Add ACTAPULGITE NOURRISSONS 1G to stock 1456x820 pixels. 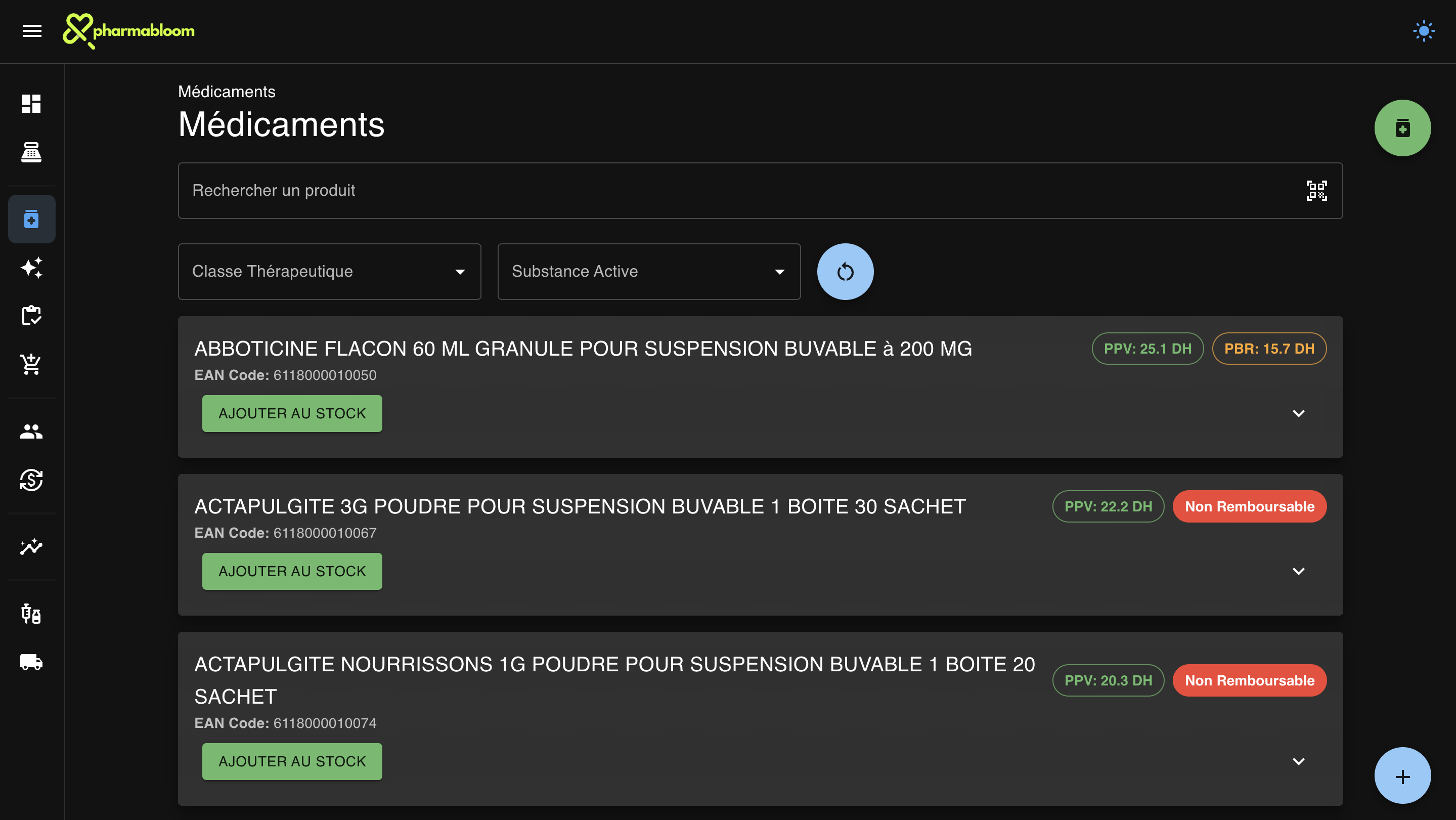point(292,761)
